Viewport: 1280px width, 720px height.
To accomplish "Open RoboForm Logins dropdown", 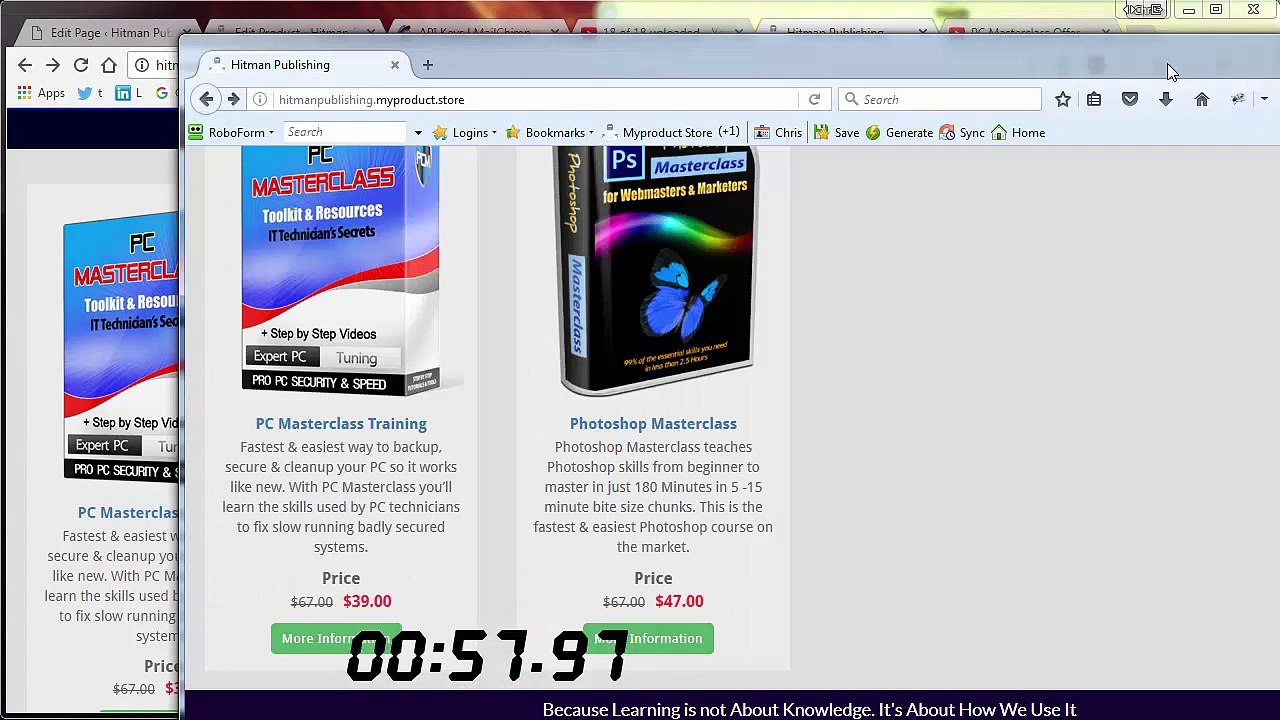I will pyautogui.click(x=465, y=132).
